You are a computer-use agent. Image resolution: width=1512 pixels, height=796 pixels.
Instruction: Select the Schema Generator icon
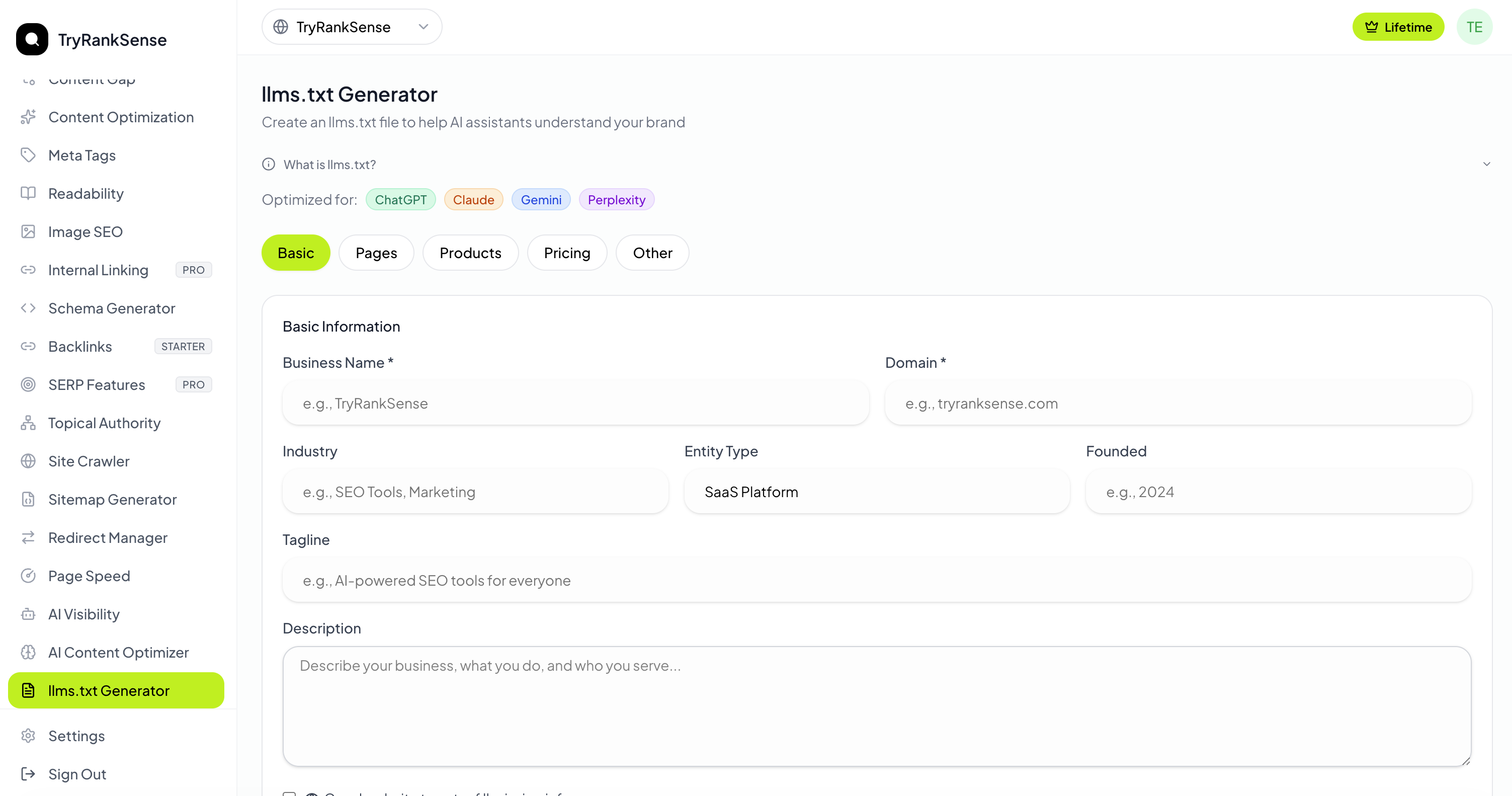[28, 307]
